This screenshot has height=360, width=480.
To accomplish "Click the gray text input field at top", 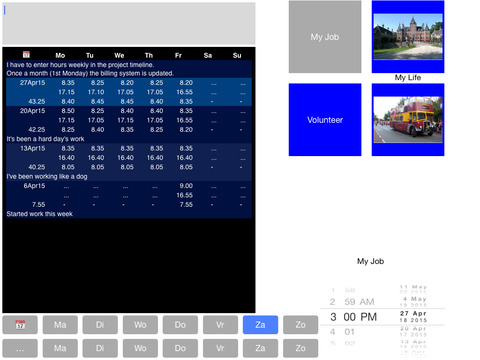I will tap(129, 23).
